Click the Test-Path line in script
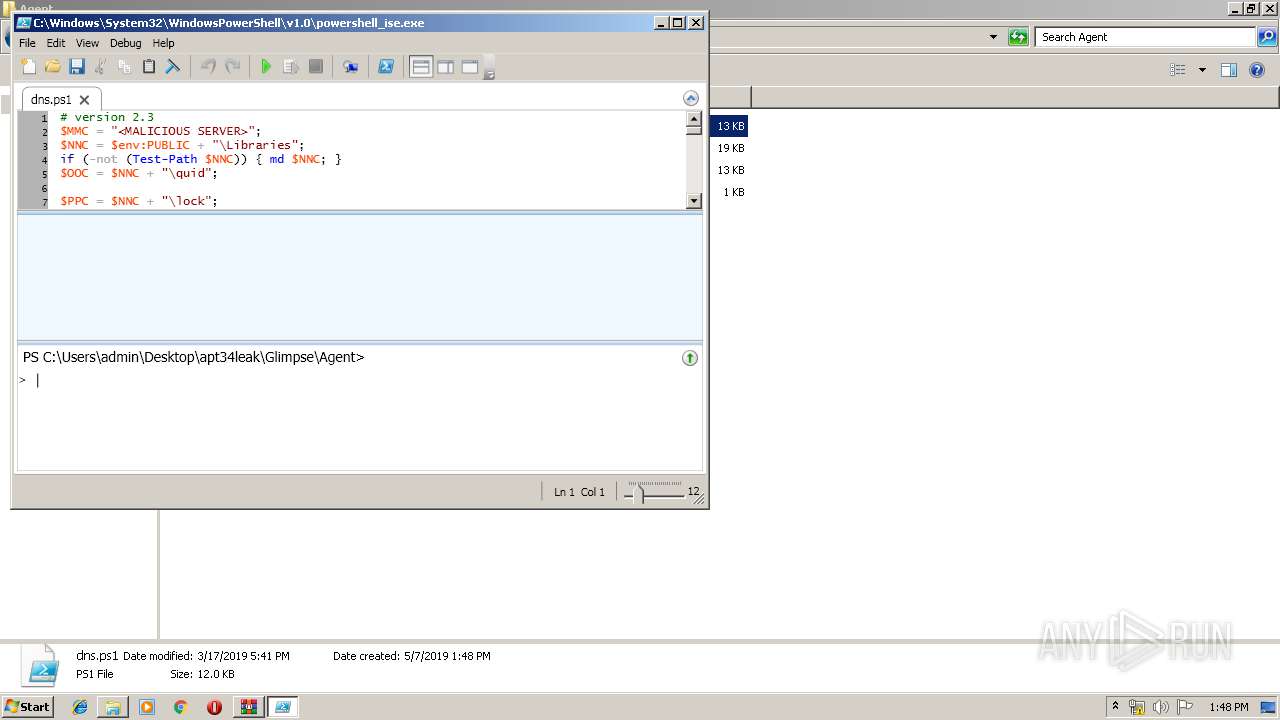 [x=200, y=159]
